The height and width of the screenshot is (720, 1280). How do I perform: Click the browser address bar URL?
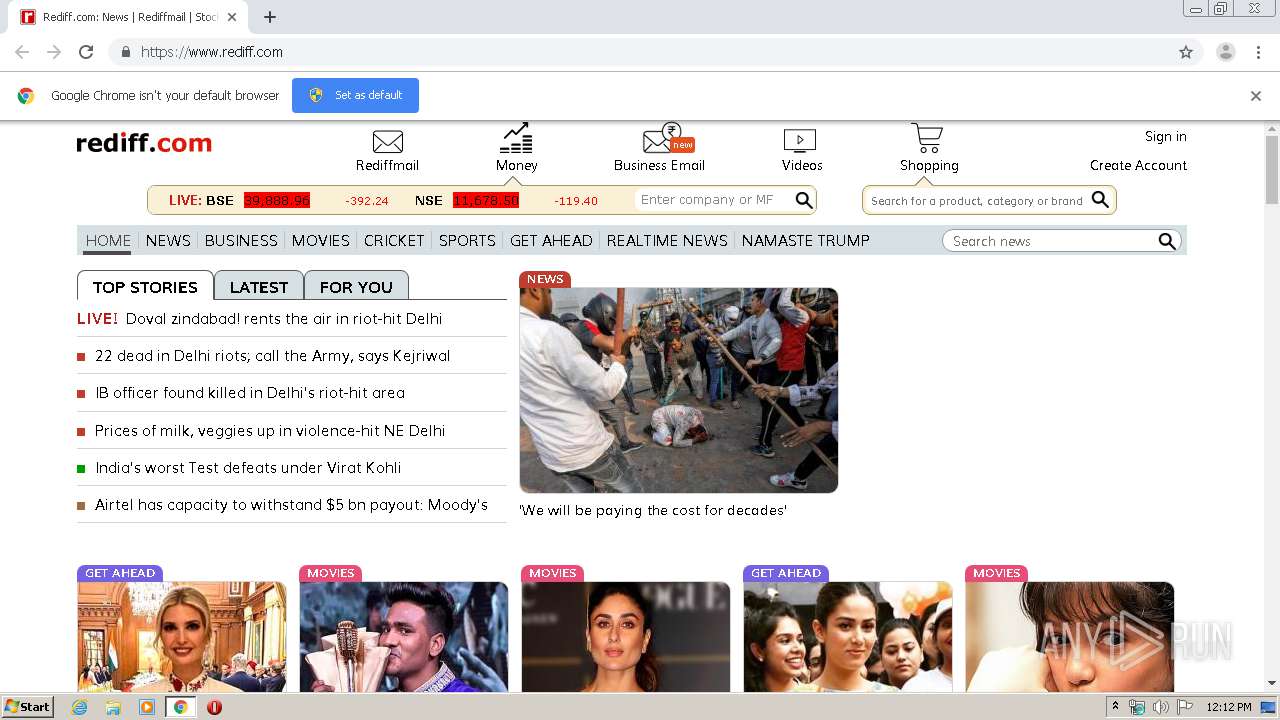211,52
